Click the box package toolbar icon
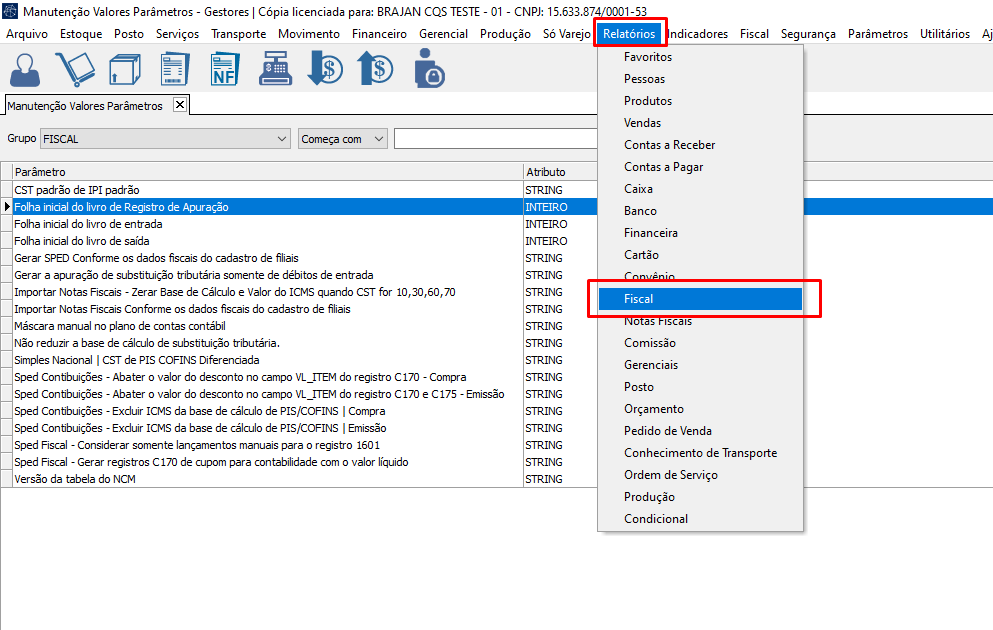Viewport: 993px width, 630px height. pos(124,69)
